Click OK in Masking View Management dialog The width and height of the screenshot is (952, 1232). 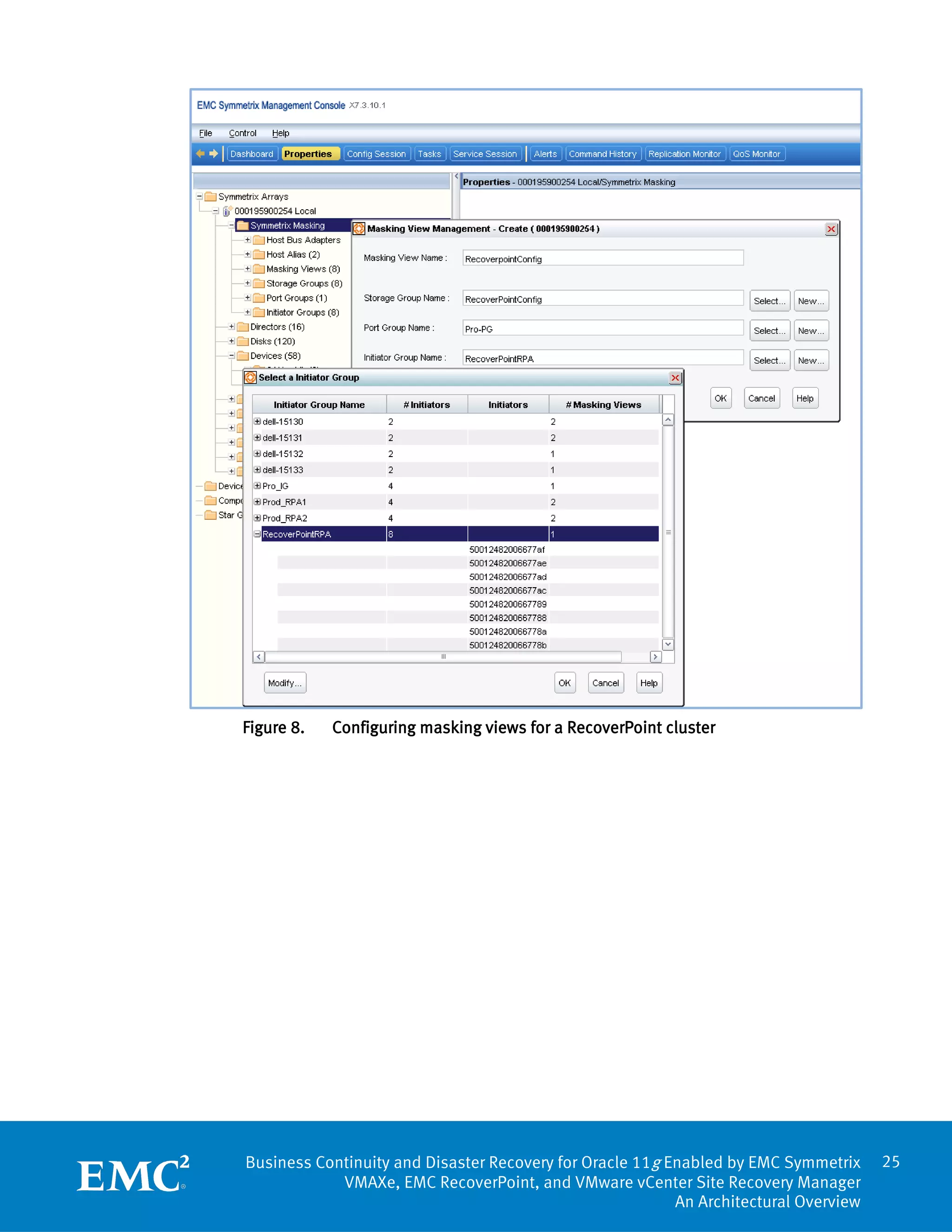[721, 398]
